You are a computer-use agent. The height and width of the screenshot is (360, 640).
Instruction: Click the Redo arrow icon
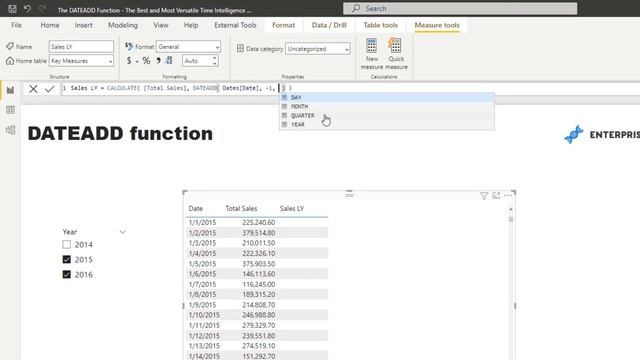pyautogui.click(x=42, y=9)
